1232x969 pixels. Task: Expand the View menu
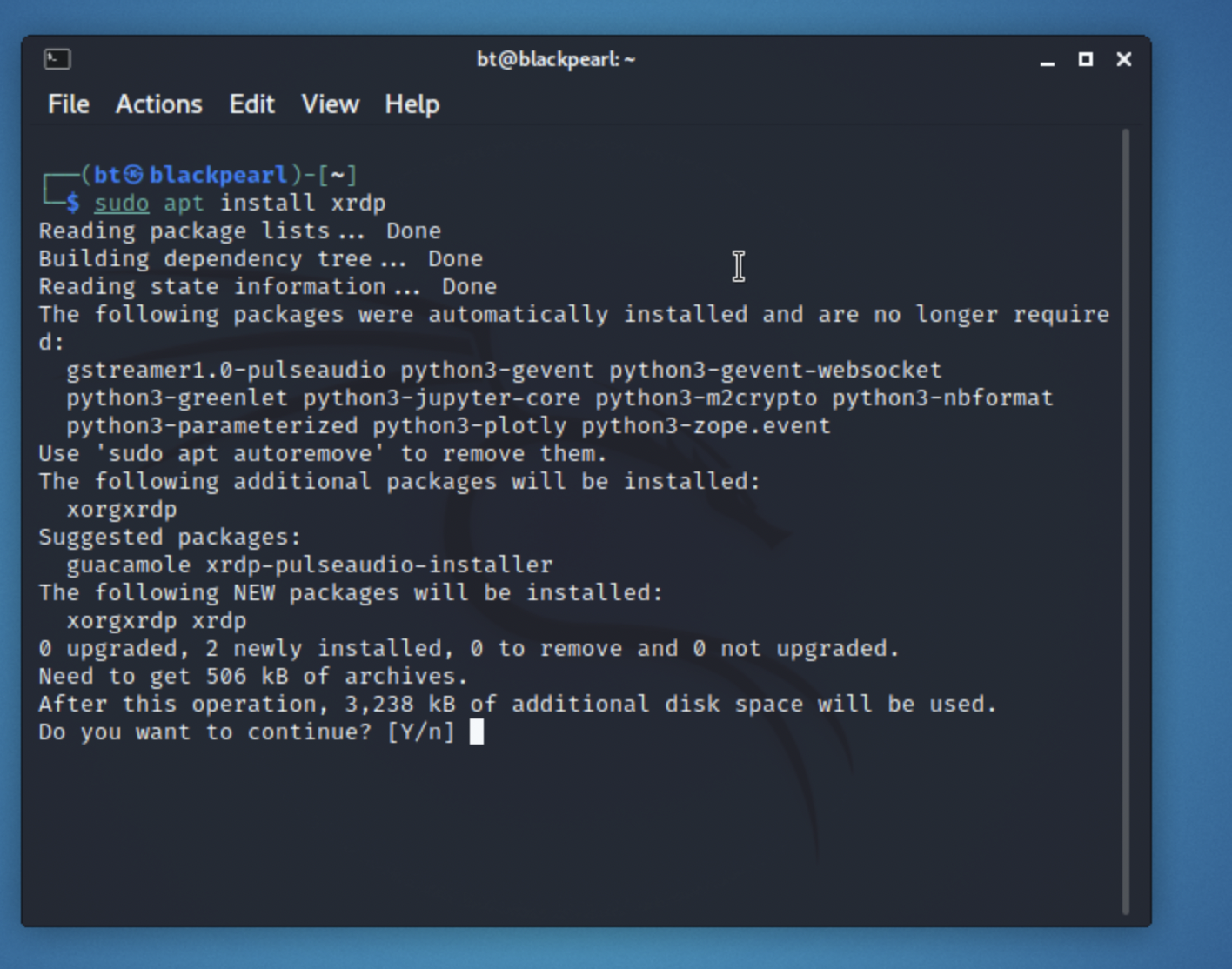coord(330,104)
